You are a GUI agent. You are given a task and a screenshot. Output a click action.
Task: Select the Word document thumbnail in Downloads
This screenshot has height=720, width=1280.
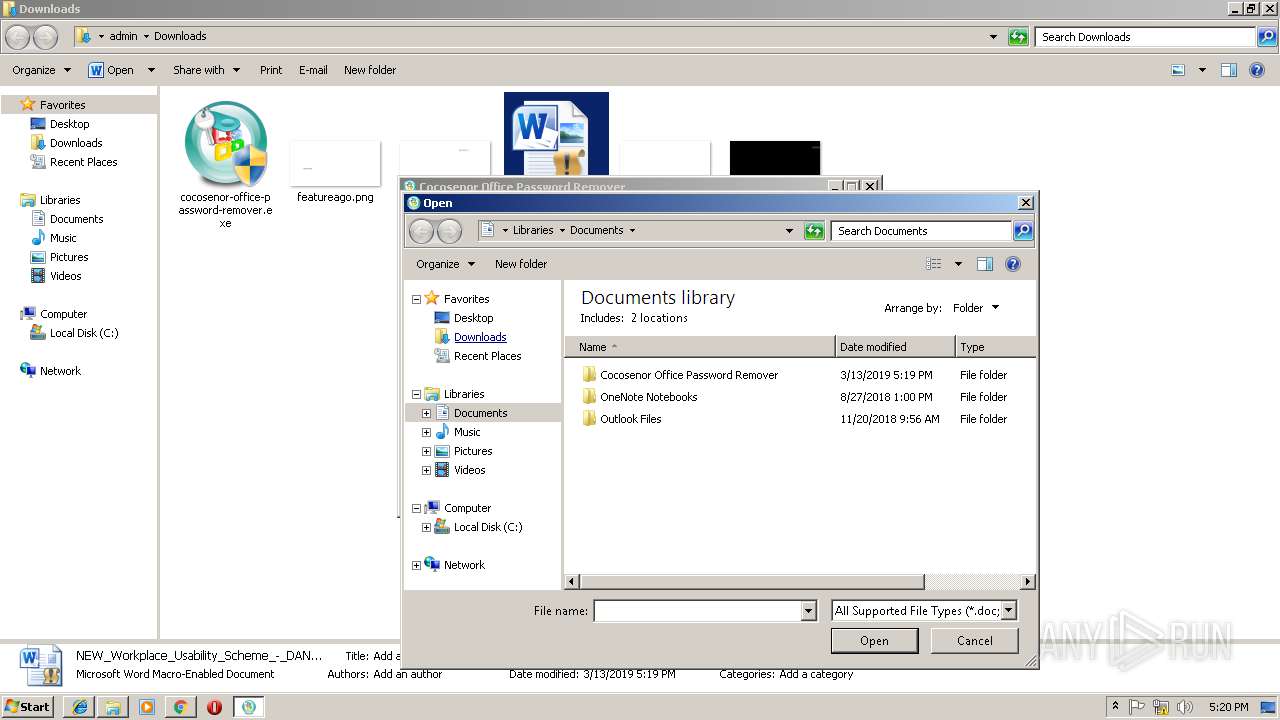(x=556, y=134)
